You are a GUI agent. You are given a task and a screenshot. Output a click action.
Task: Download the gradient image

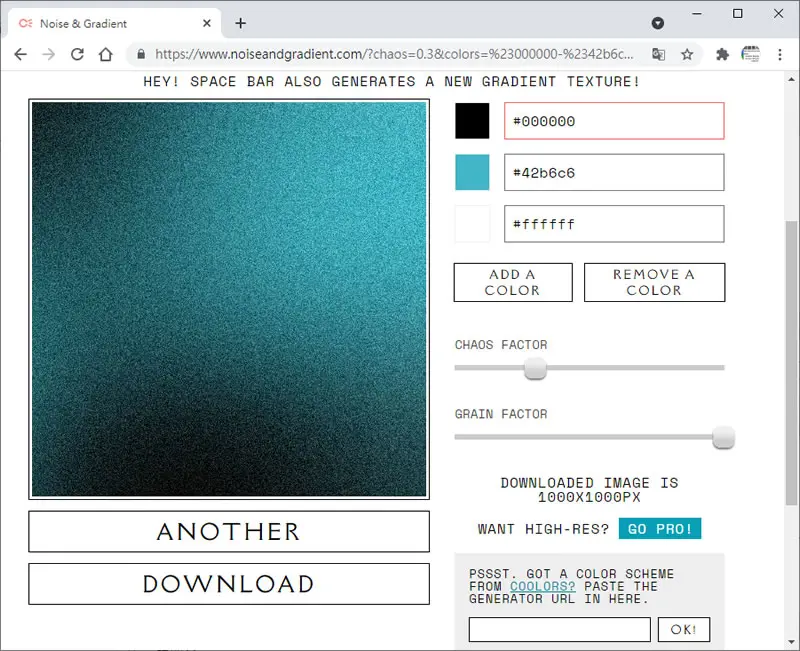point(229,584)
